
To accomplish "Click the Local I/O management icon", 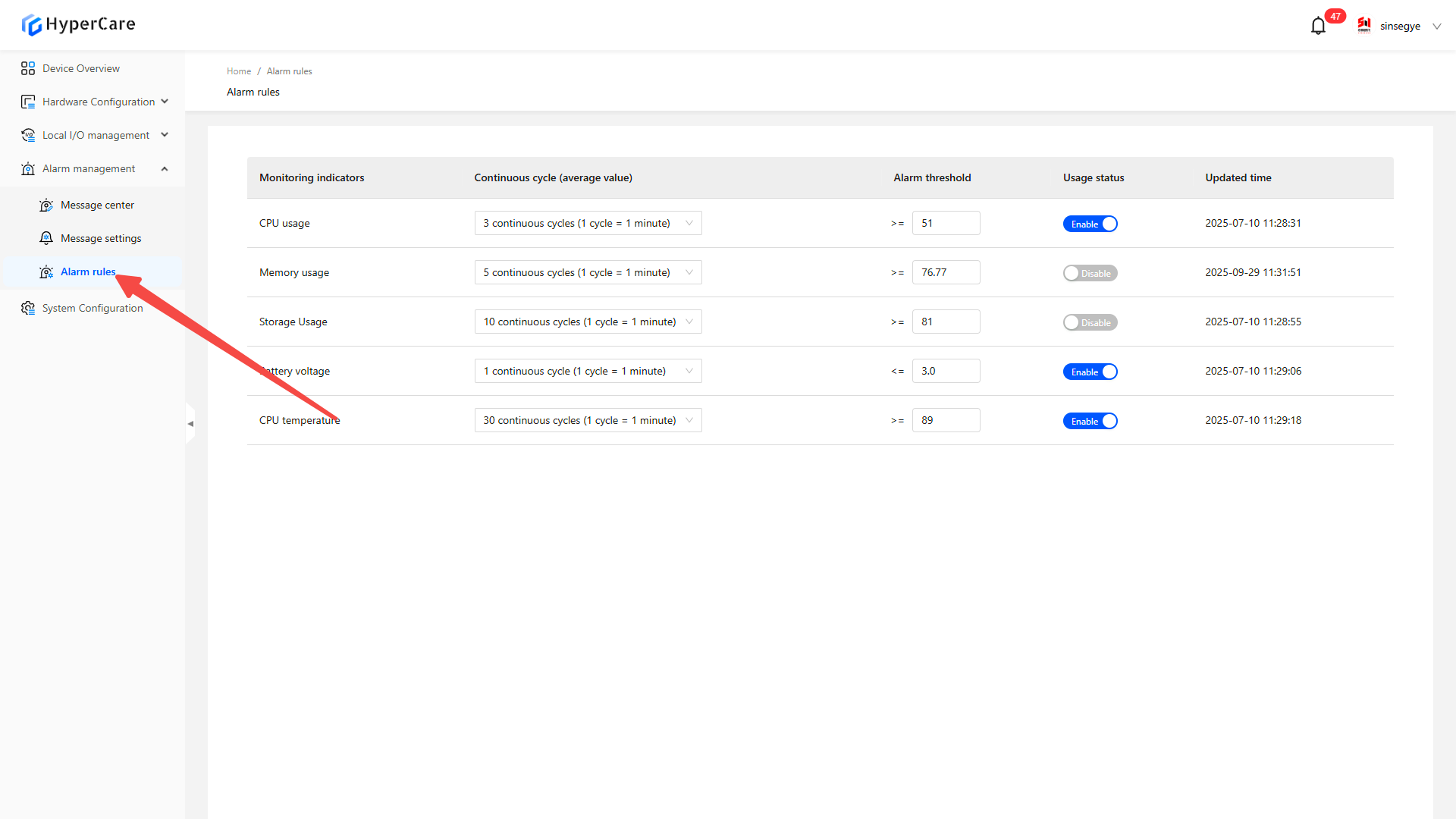I will coord(28,135).
